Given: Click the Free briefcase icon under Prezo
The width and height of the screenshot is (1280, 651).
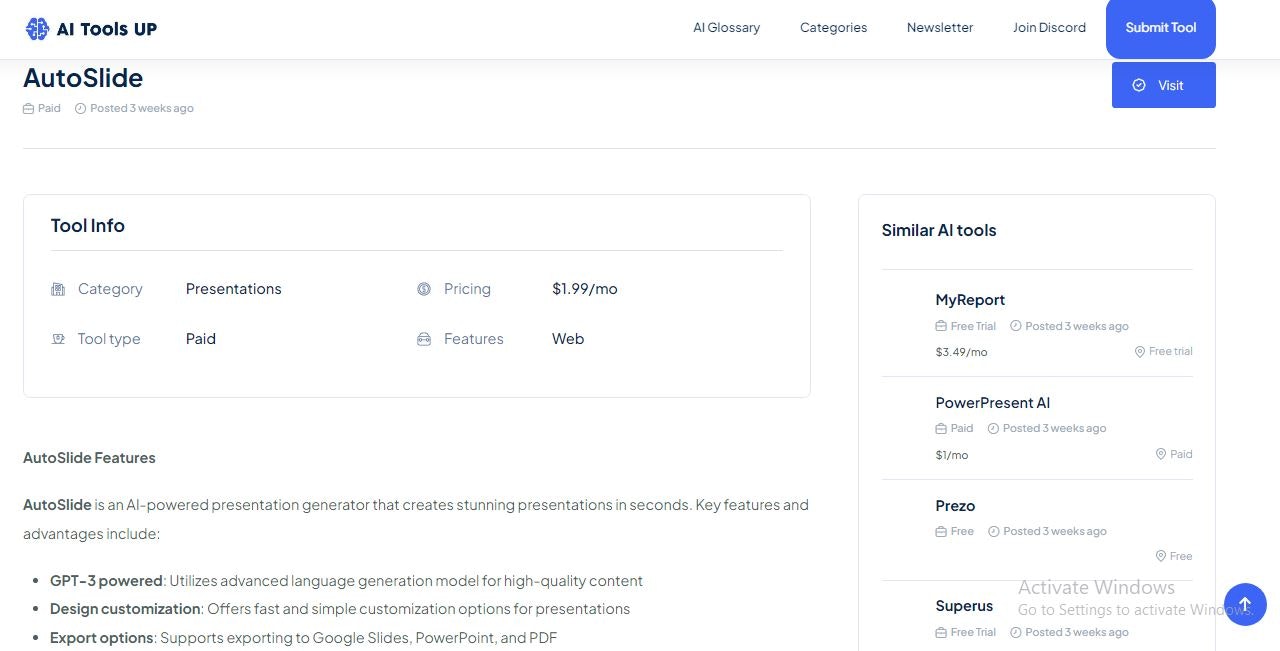Looking at the screenshot, I should [x=941, y=531].
